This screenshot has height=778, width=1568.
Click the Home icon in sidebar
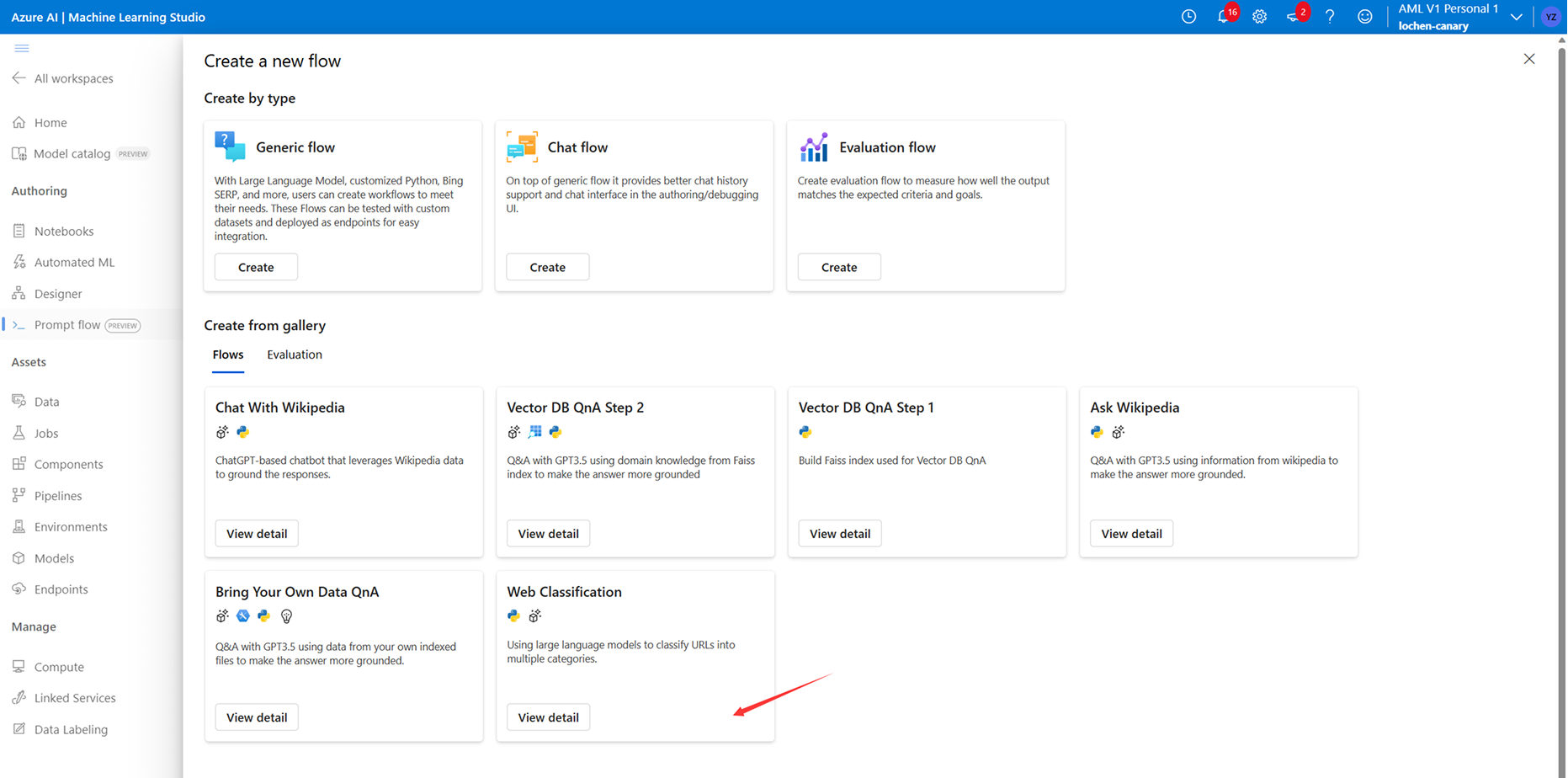click(19, 122)
